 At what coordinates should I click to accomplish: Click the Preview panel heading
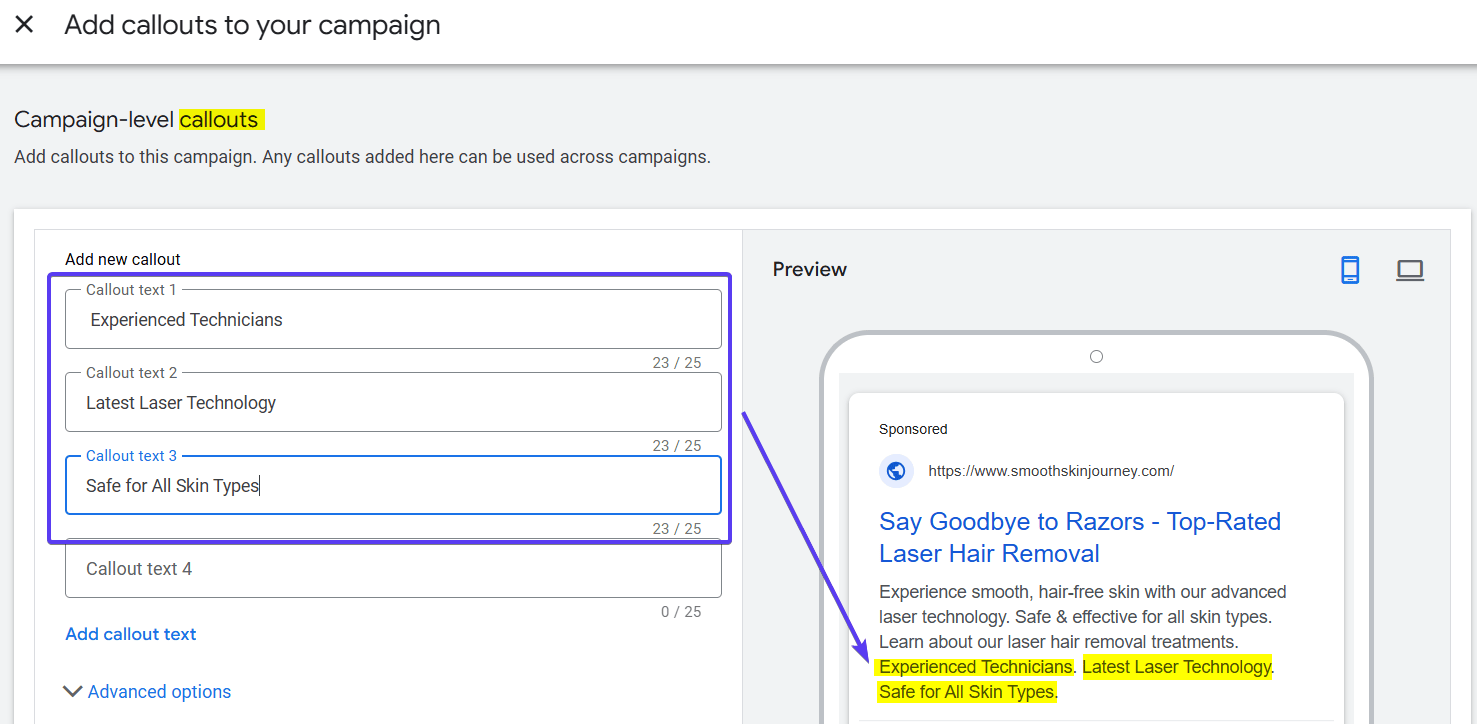(810, 269)
